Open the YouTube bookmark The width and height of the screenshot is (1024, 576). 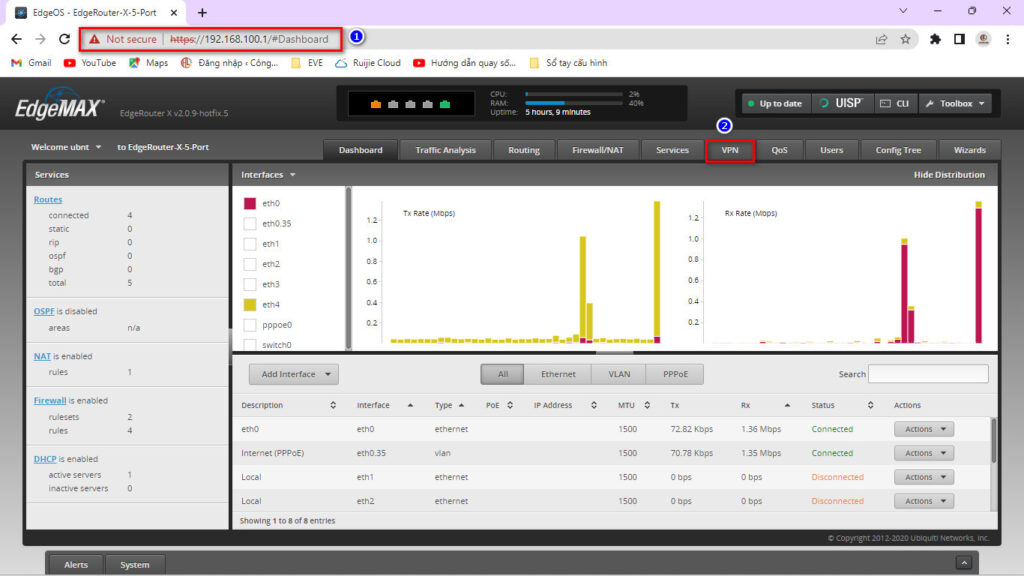pos(89,62)
